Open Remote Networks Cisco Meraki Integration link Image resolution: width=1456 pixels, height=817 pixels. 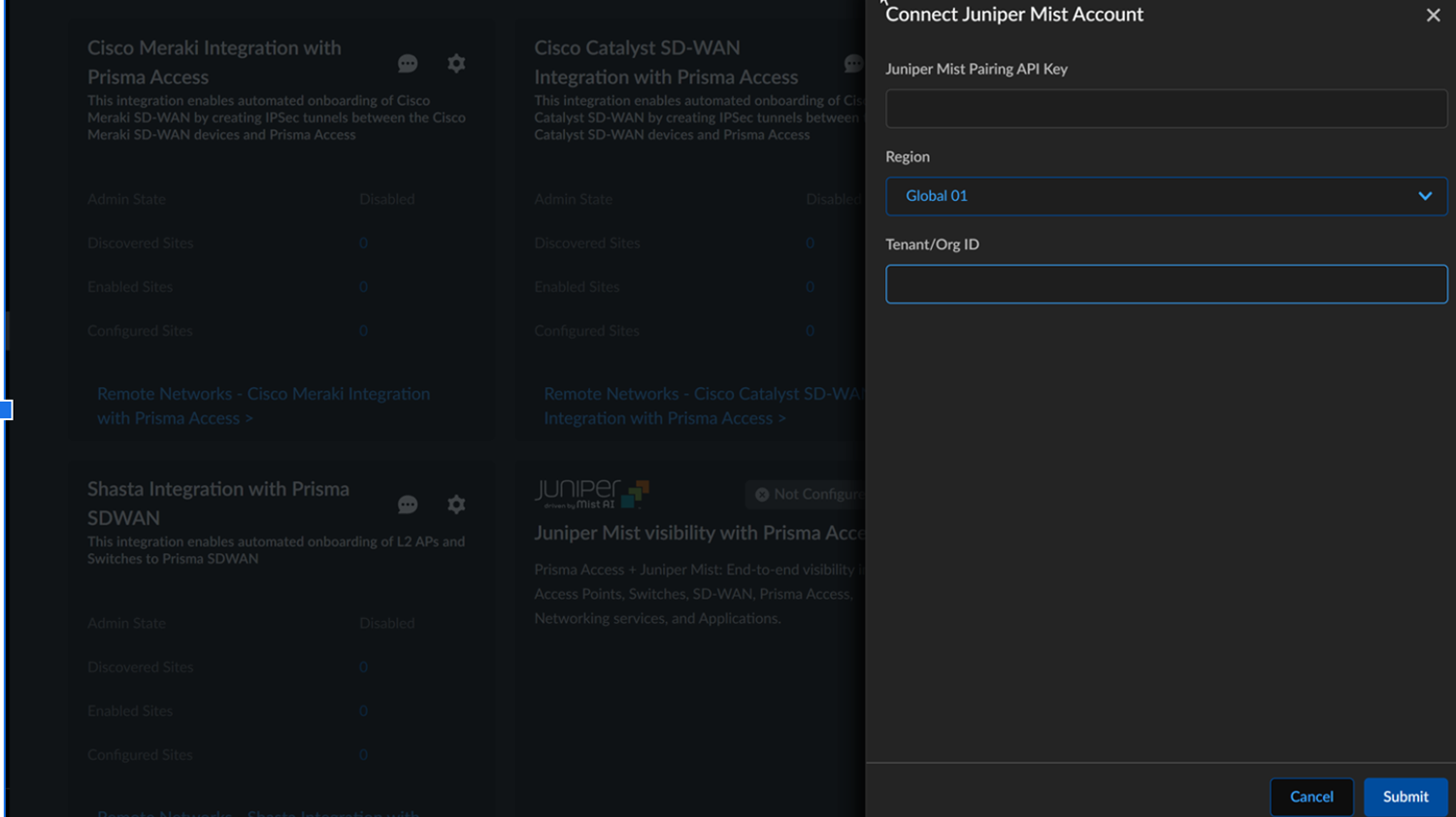point(263,406)
